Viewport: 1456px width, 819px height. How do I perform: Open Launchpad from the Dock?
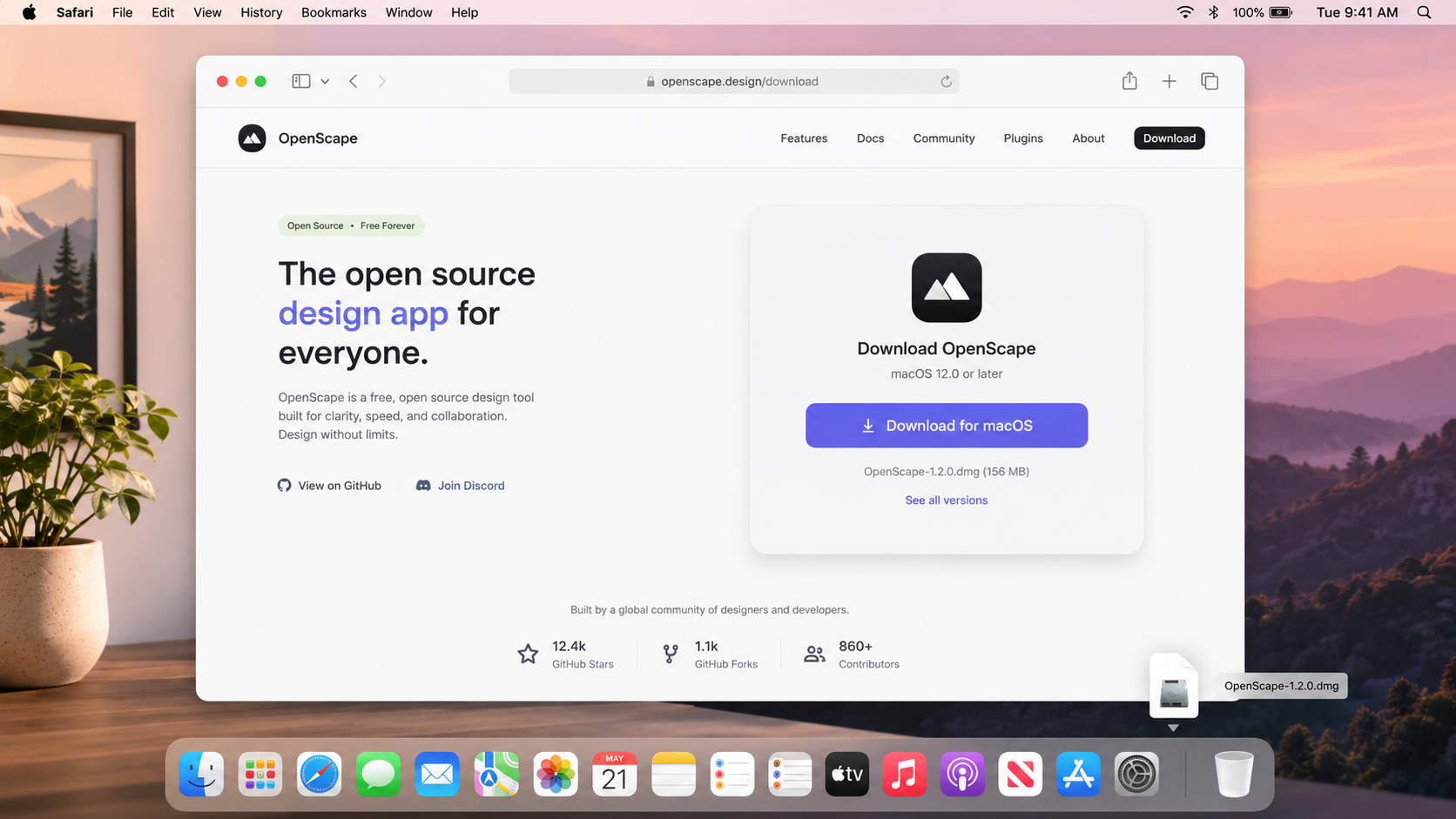pos(260,774)
